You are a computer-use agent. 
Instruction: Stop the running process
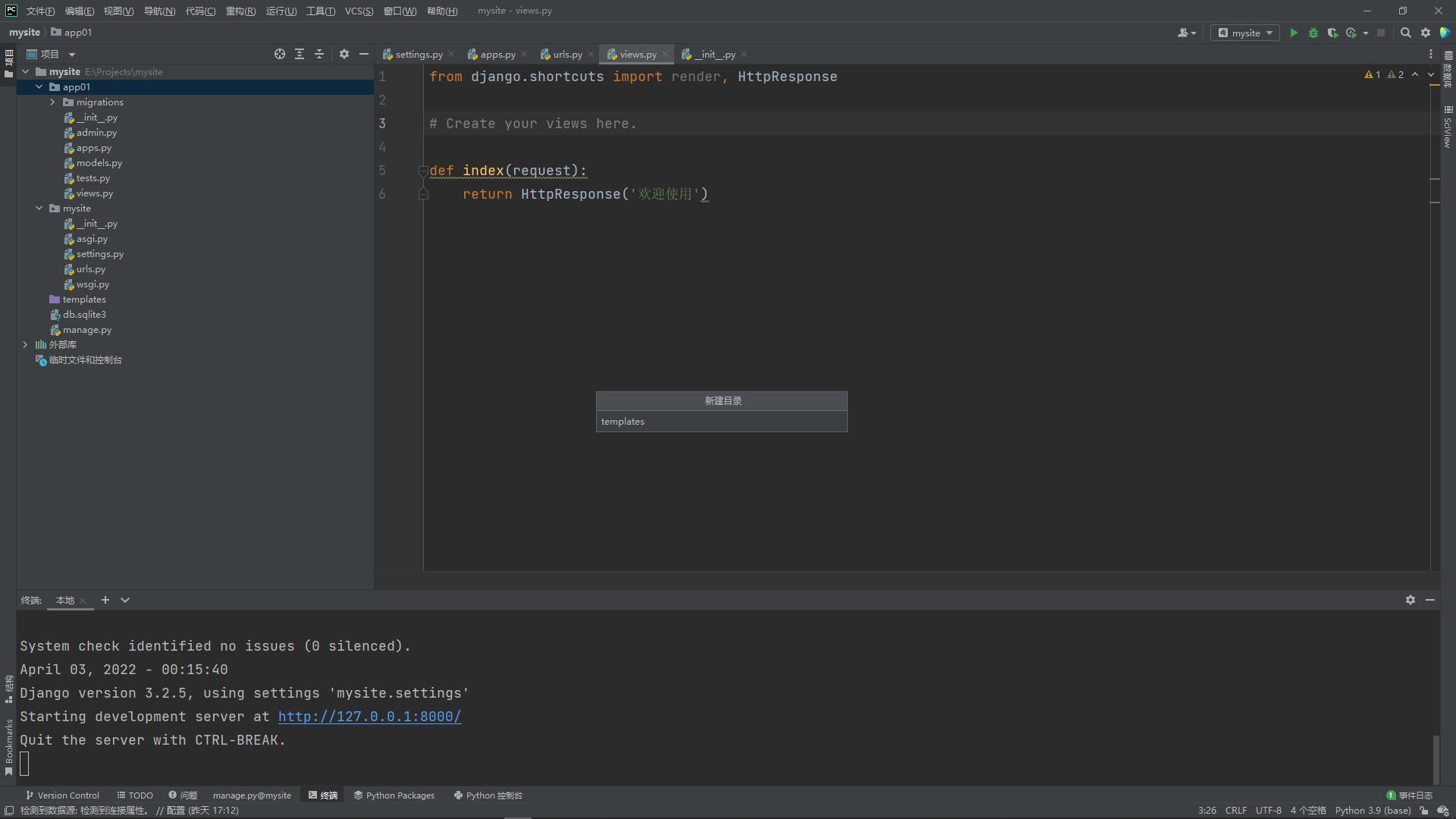(x=1381, y=33)
